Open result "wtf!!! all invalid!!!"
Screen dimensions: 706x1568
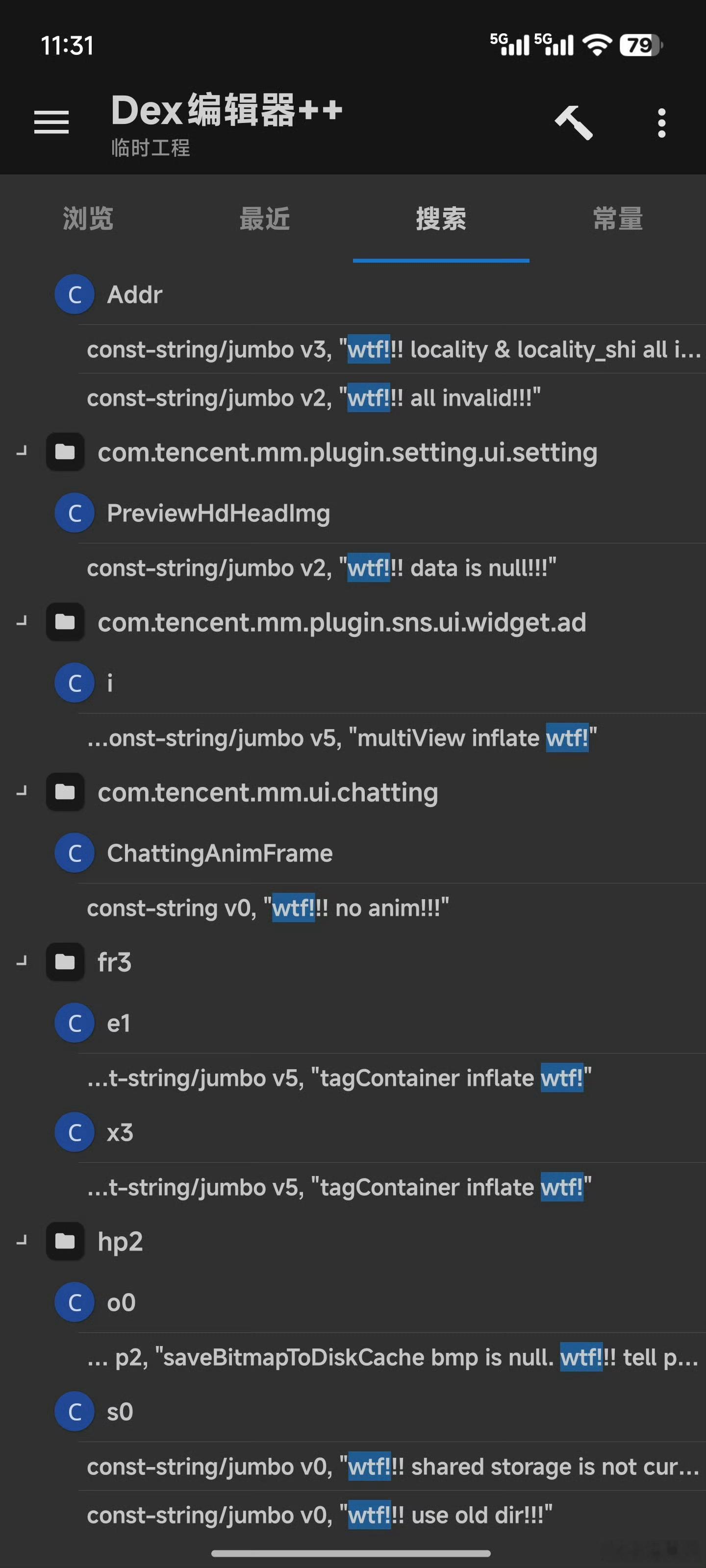(x=392, y=398)
